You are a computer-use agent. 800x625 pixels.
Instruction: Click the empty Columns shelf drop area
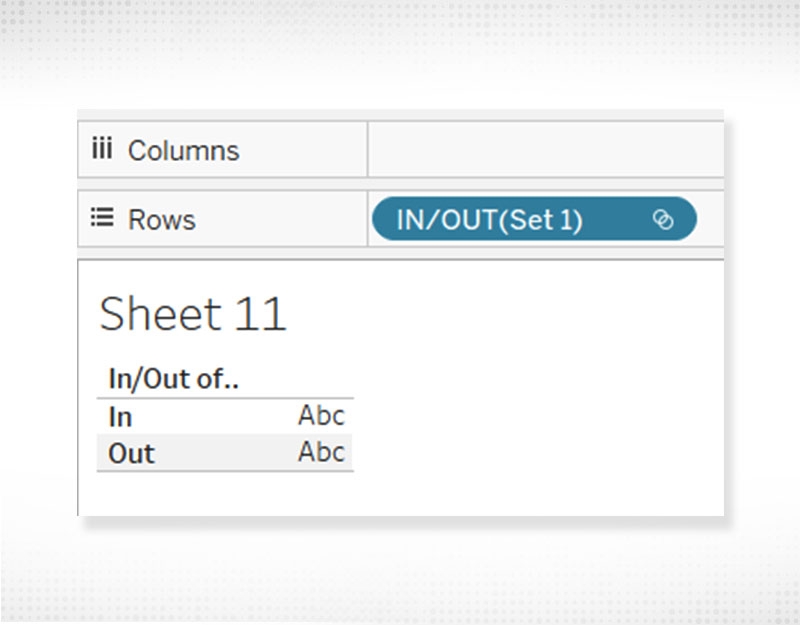[545, 150]
